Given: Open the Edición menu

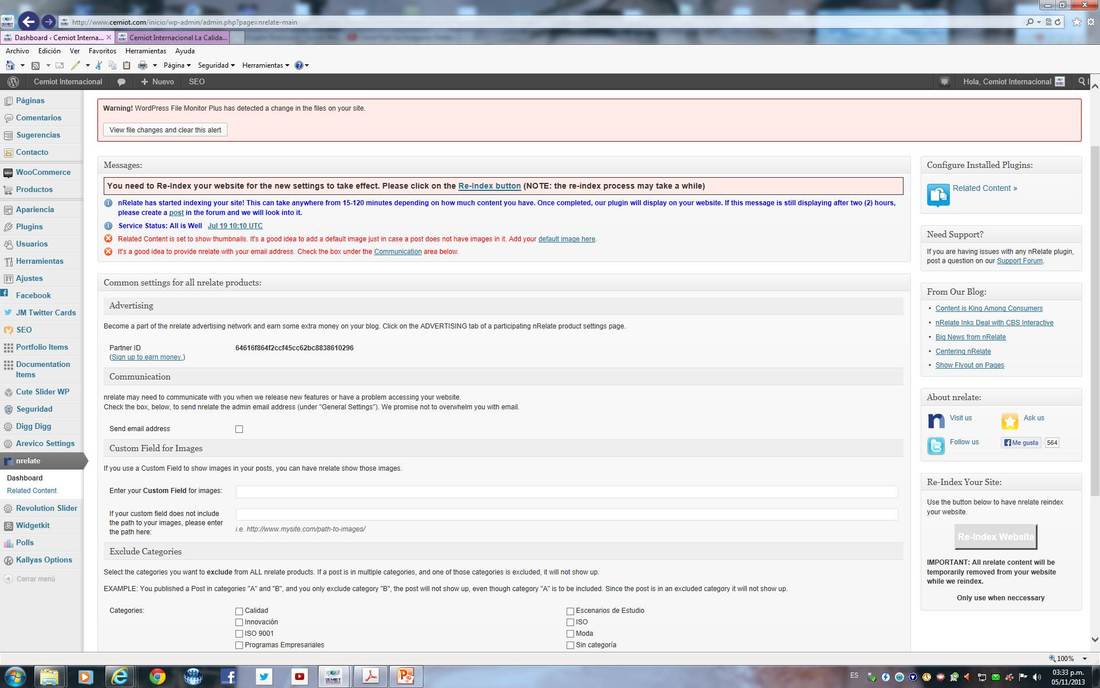Looking at the screenshot, I should [49, 51].
